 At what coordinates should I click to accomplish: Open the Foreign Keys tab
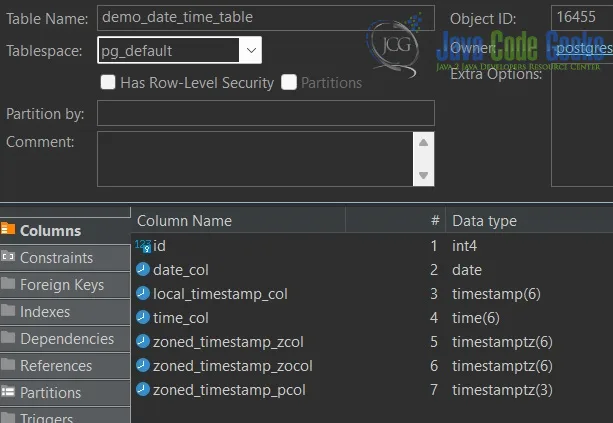tap(65, 285)
